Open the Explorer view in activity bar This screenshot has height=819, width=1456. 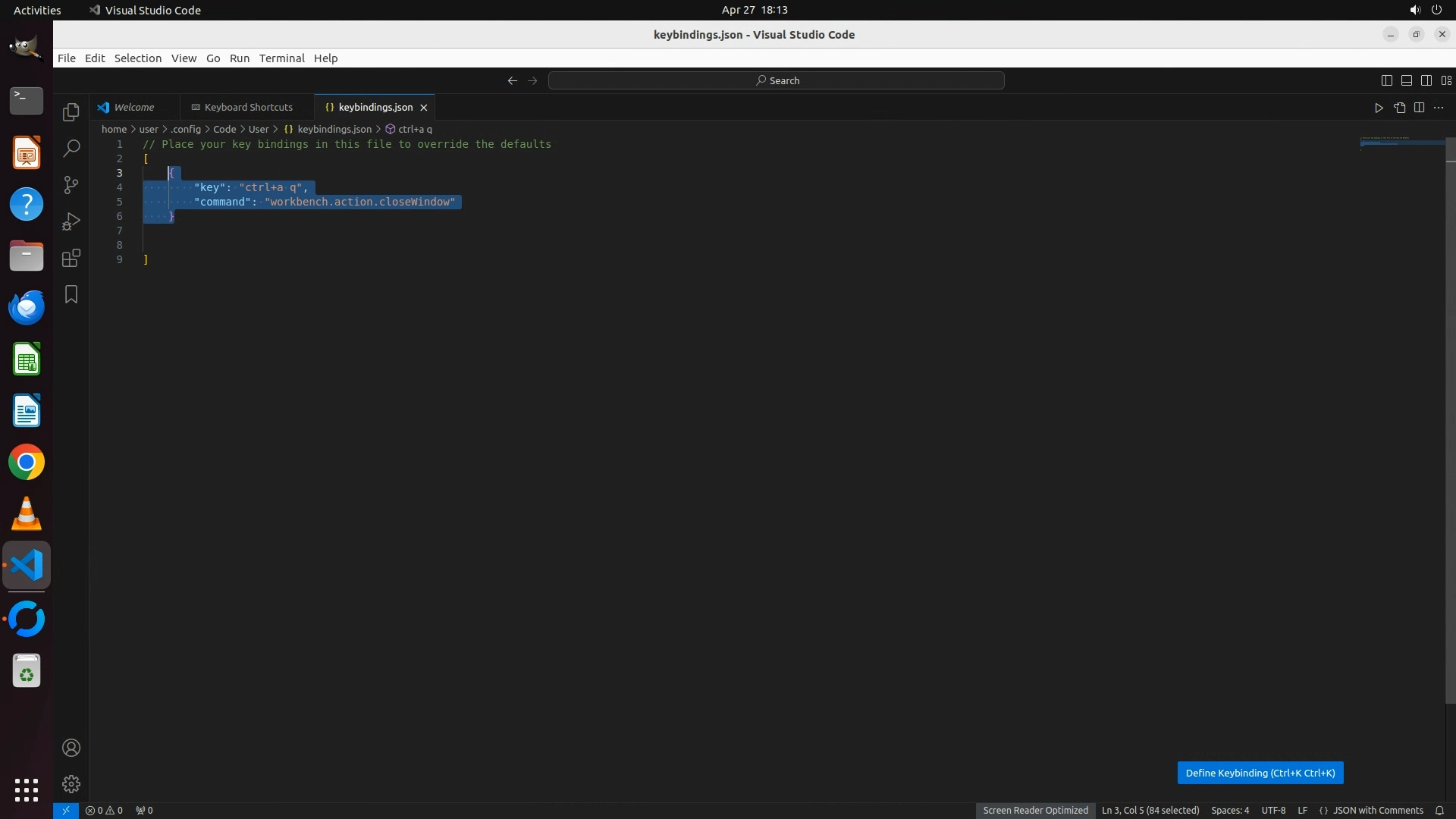(71, 112)
